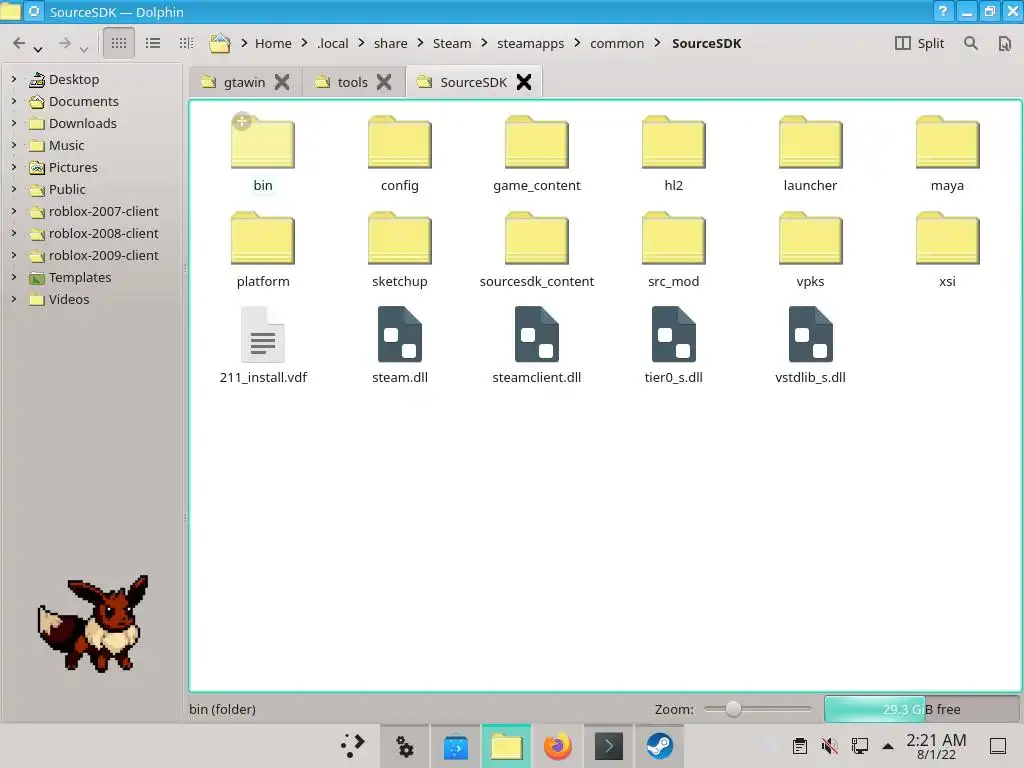
Task: Navigate to share breadcrumb
Action: click(x=391, y=43)
